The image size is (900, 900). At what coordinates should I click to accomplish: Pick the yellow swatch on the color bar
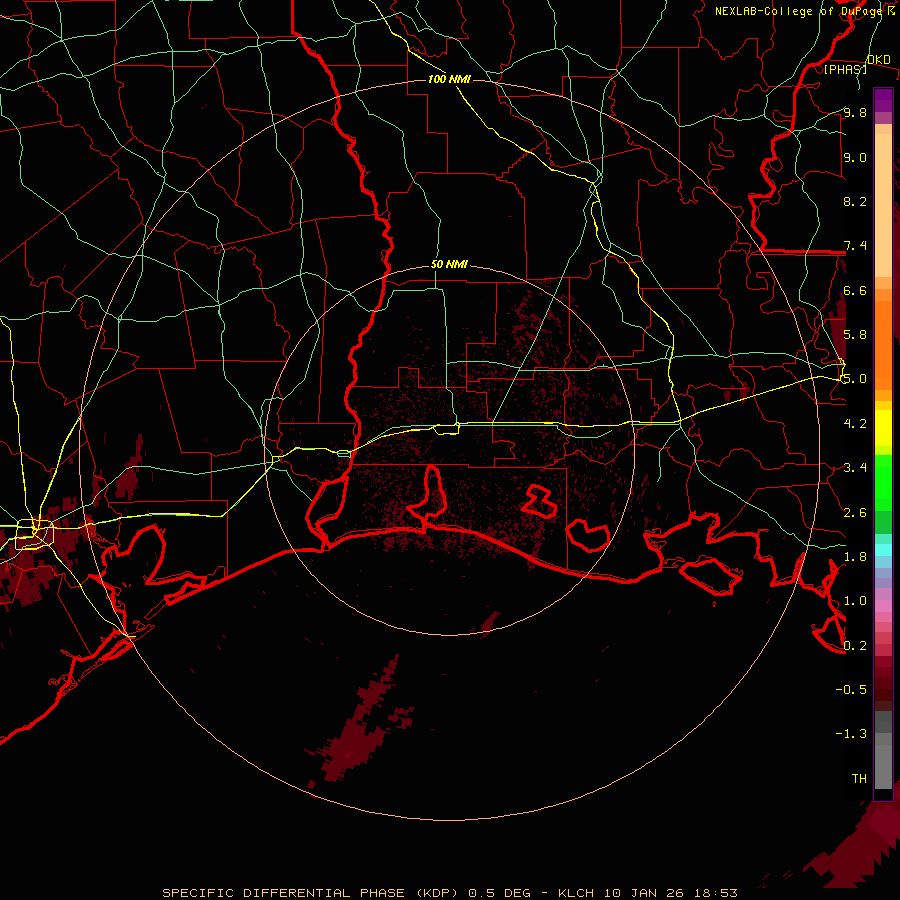[883, 428]
